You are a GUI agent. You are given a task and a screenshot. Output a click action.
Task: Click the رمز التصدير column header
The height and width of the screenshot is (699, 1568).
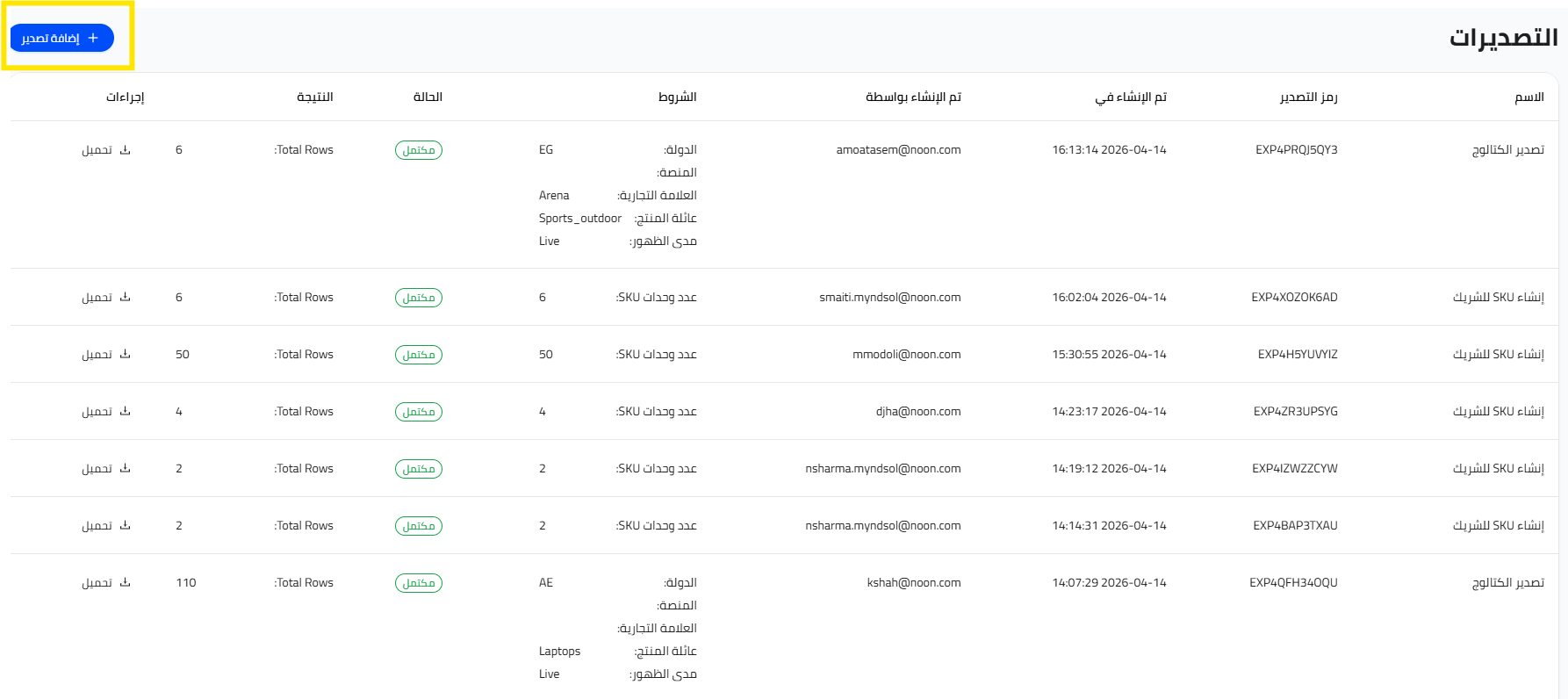1308,97
